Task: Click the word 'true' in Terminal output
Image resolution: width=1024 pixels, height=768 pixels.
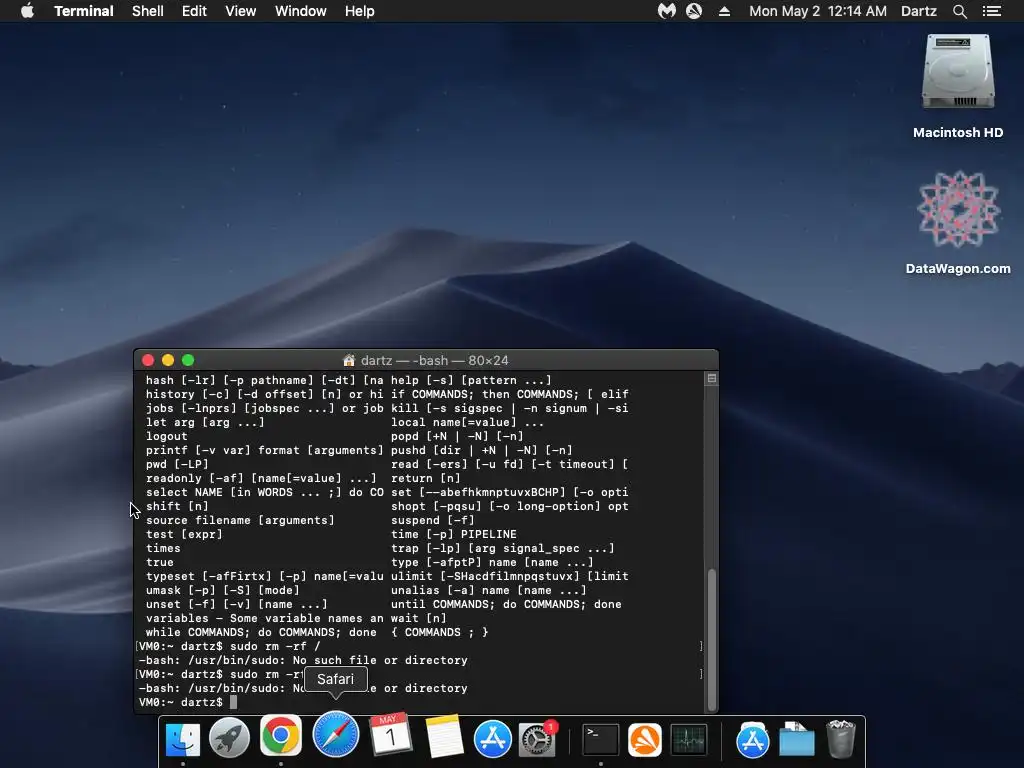Action: click(x=160, y=562)
